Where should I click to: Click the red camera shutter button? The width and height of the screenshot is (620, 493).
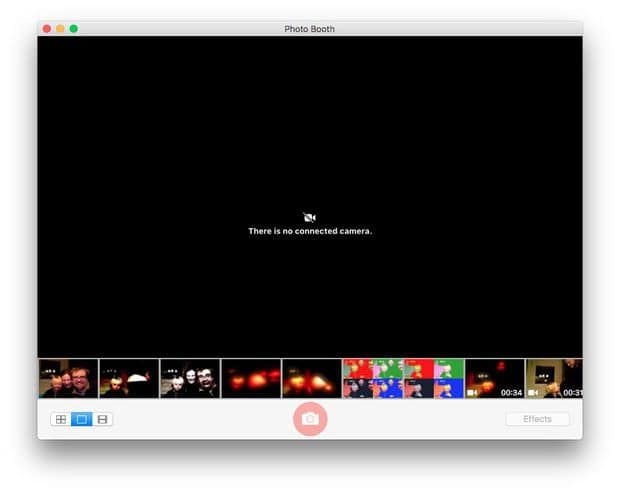310,419
